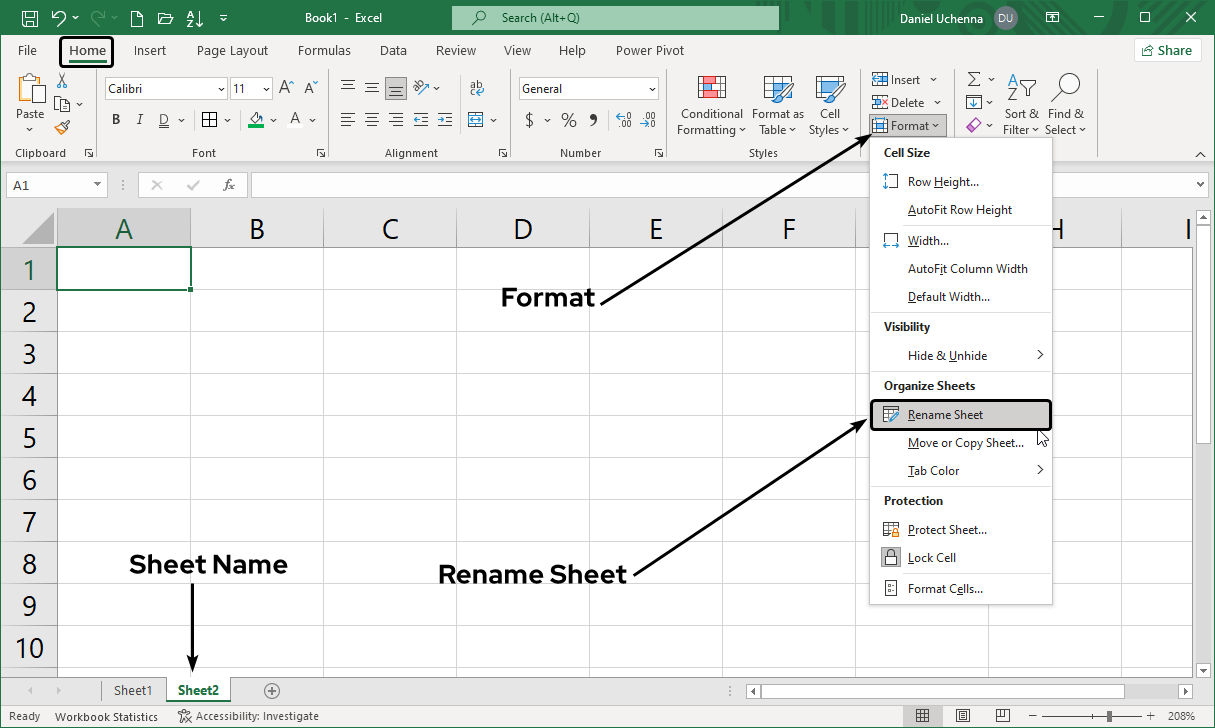
Task: Expand the Hide & Unhide submenu
Action: pyautogui.click(x=947, y=355)
